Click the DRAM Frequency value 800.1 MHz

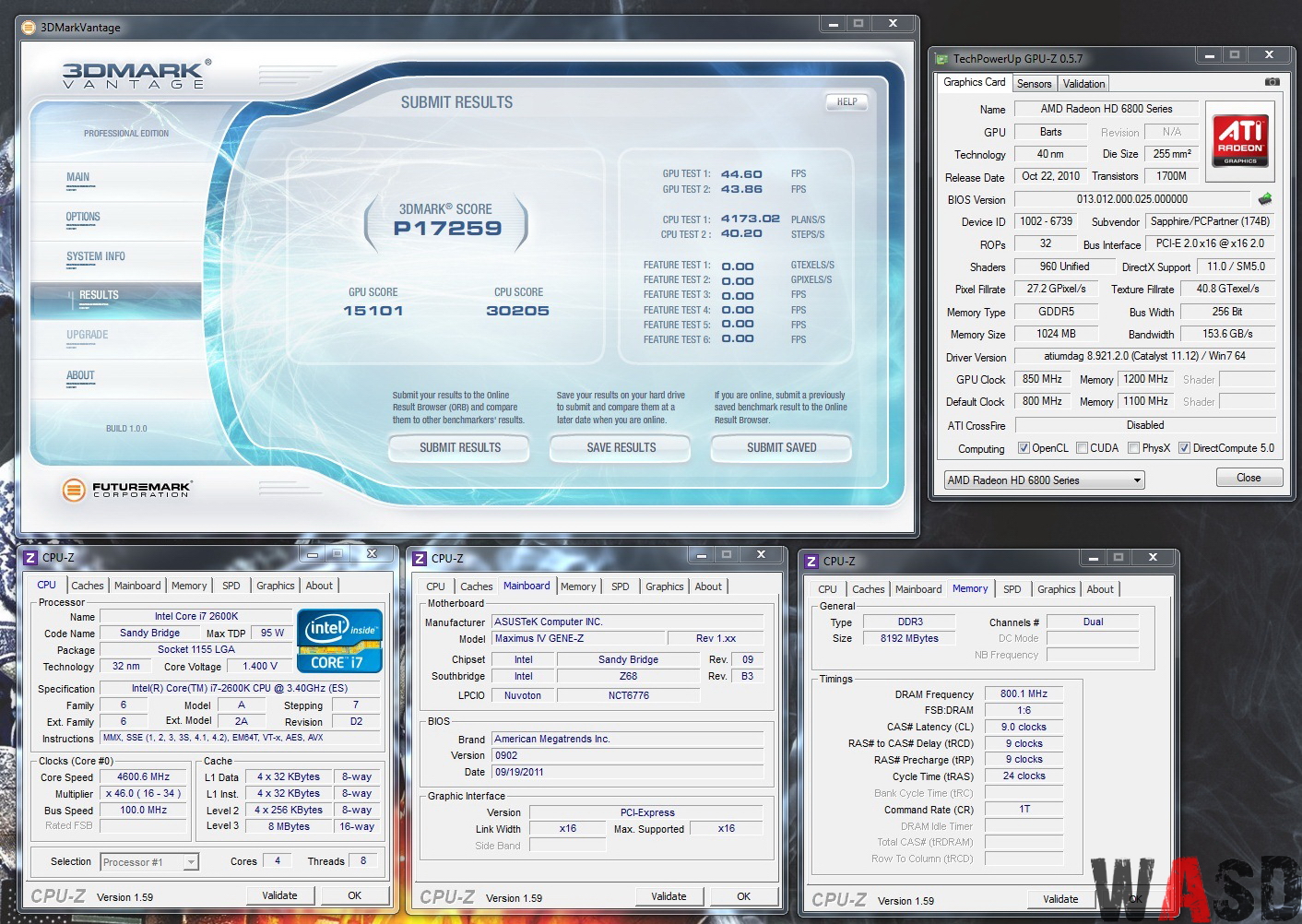pyautogui.click(x=1024, y=694)
